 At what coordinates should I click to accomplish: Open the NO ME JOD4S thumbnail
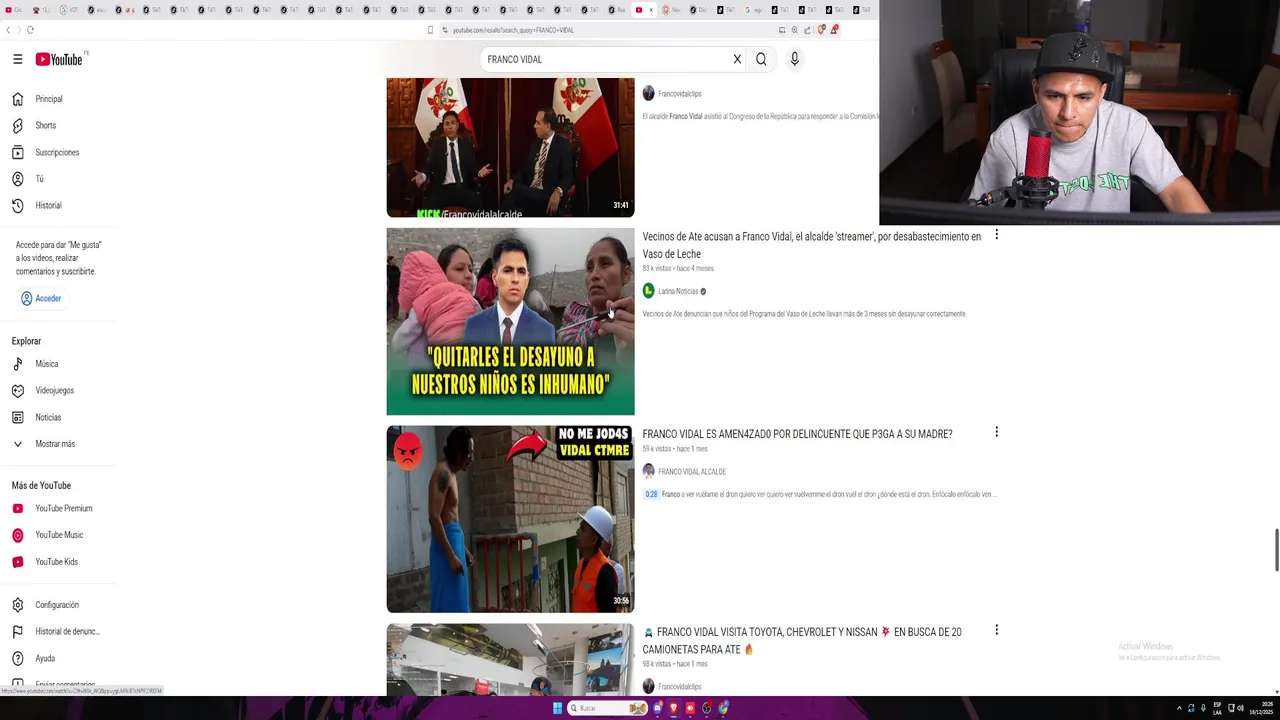pyautogui.click(x=510, y=519)
